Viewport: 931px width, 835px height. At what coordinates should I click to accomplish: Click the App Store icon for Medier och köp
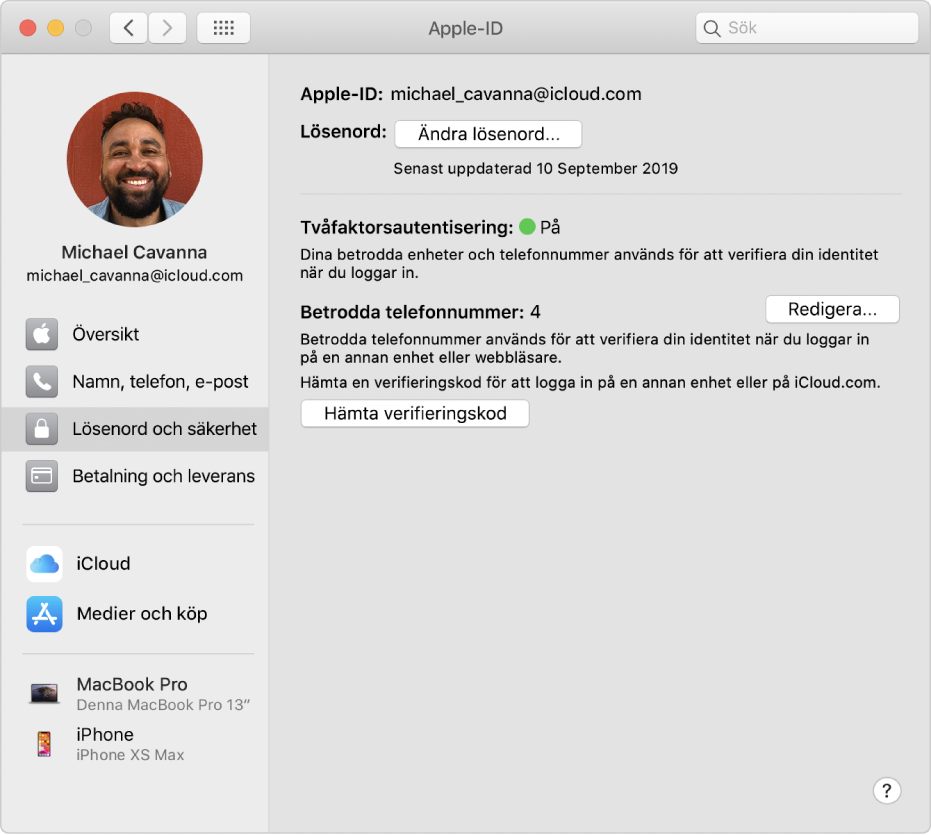click(45, 613)
